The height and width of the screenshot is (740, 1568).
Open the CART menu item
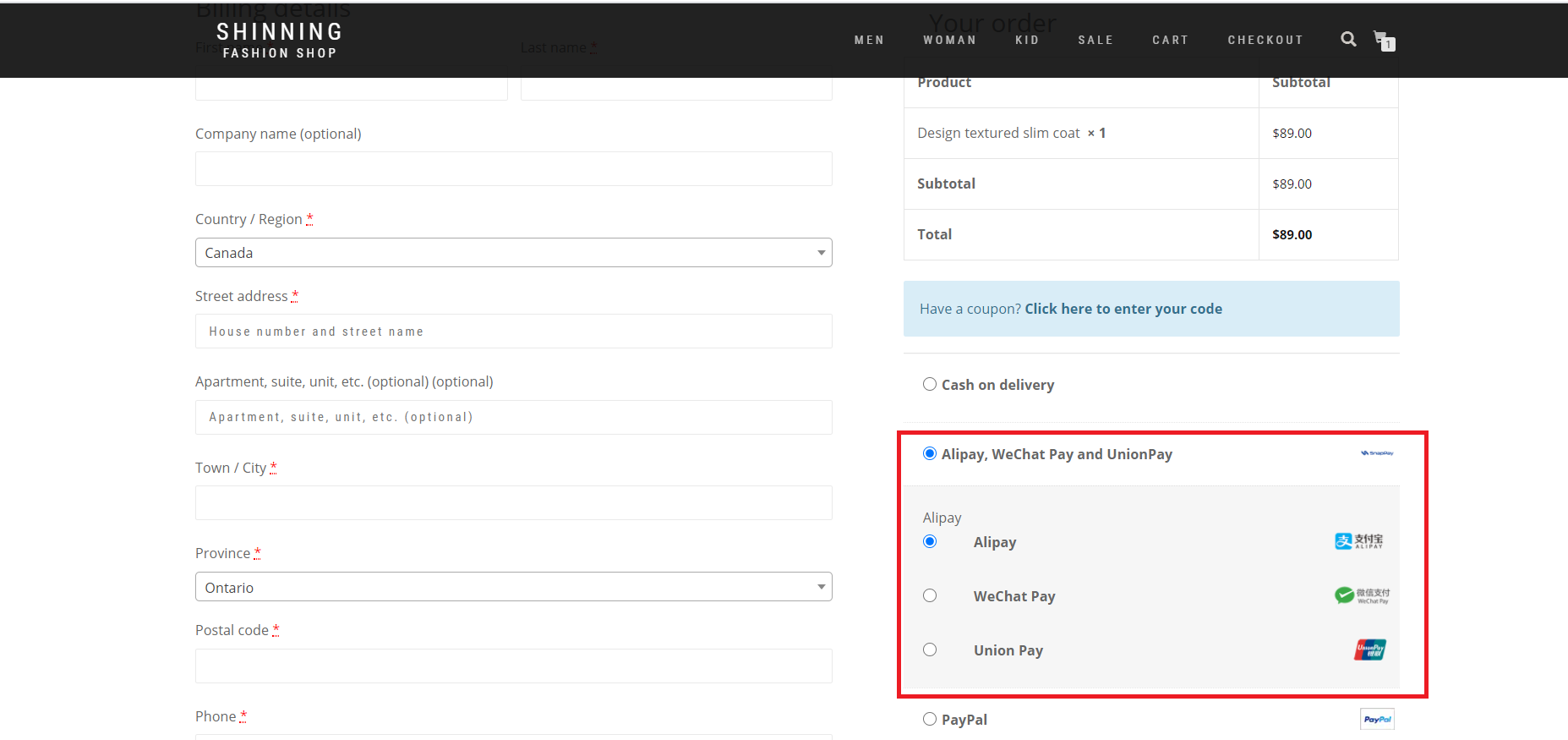click(x=1171, y=40)
